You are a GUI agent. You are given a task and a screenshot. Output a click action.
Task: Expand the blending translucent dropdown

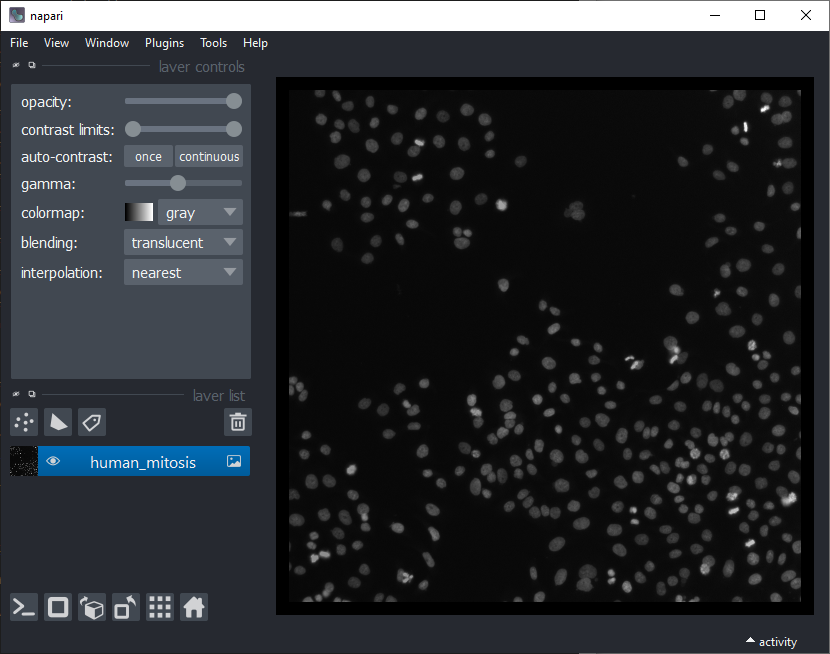pyautogui.click(x=183, y=243)
